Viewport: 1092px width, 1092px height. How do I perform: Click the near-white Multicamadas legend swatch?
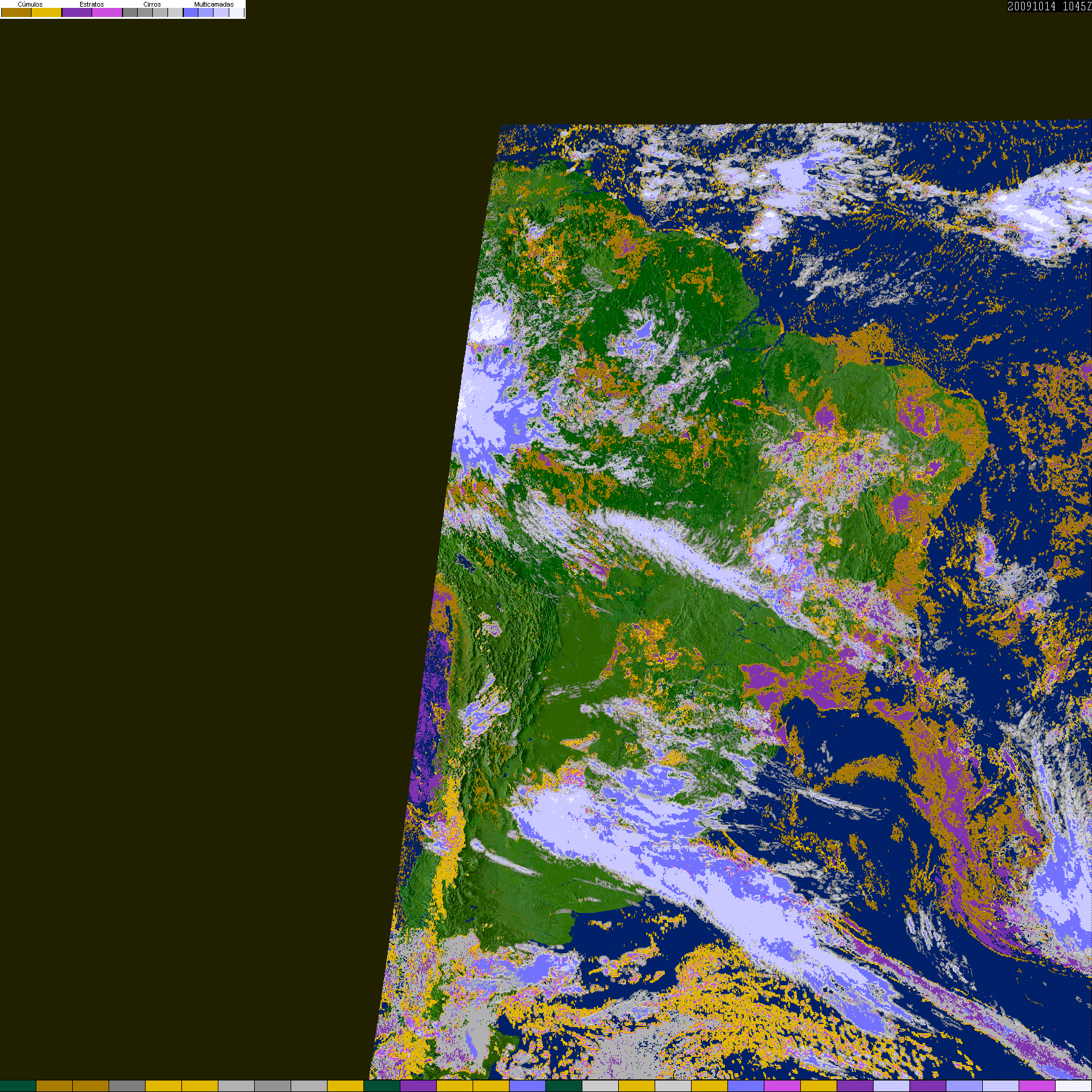point(237,12)
